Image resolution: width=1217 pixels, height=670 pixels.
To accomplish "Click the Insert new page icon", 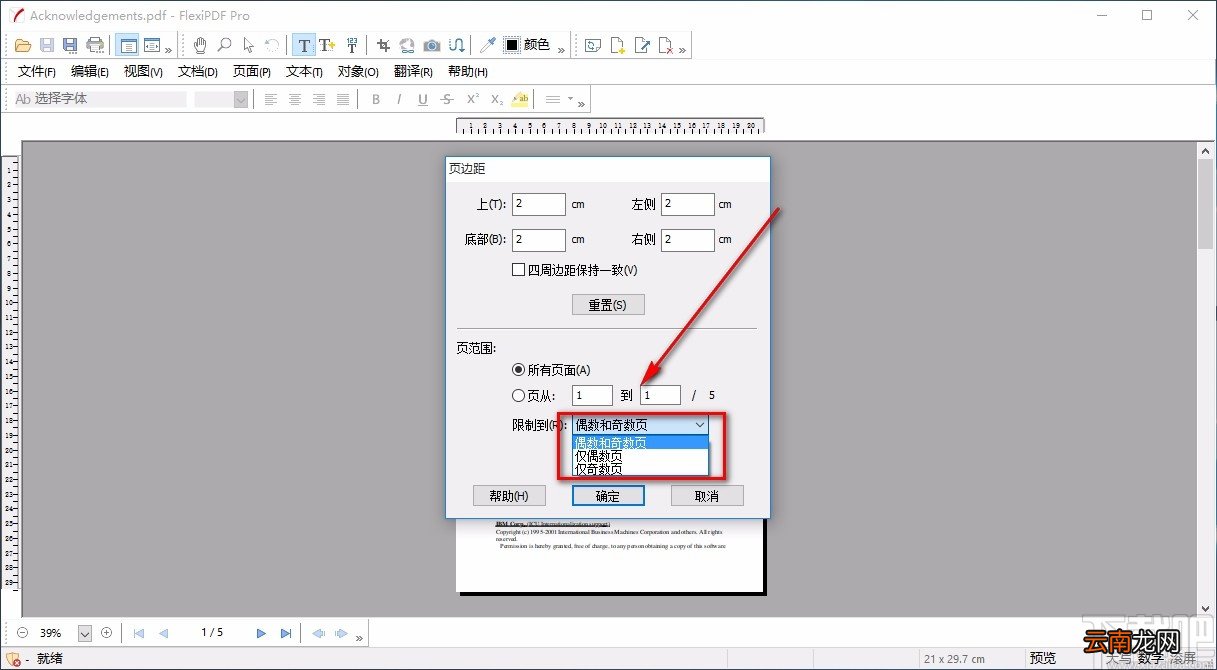I will click(618, 45).
